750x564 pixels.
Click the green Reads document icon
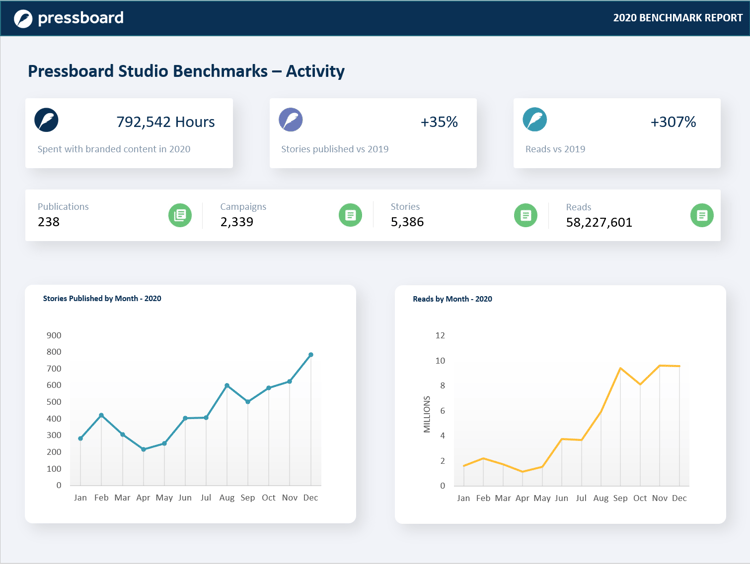(x=702, y=215)
